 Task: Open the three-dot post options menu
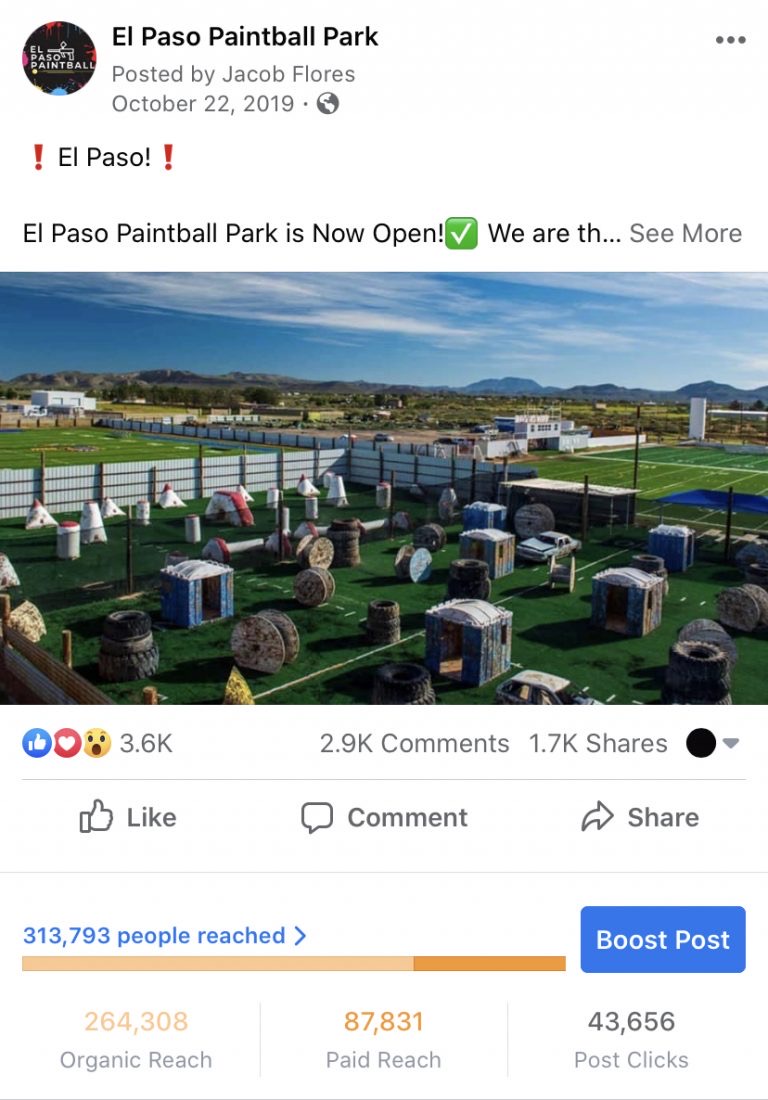(x=730, y=40)
